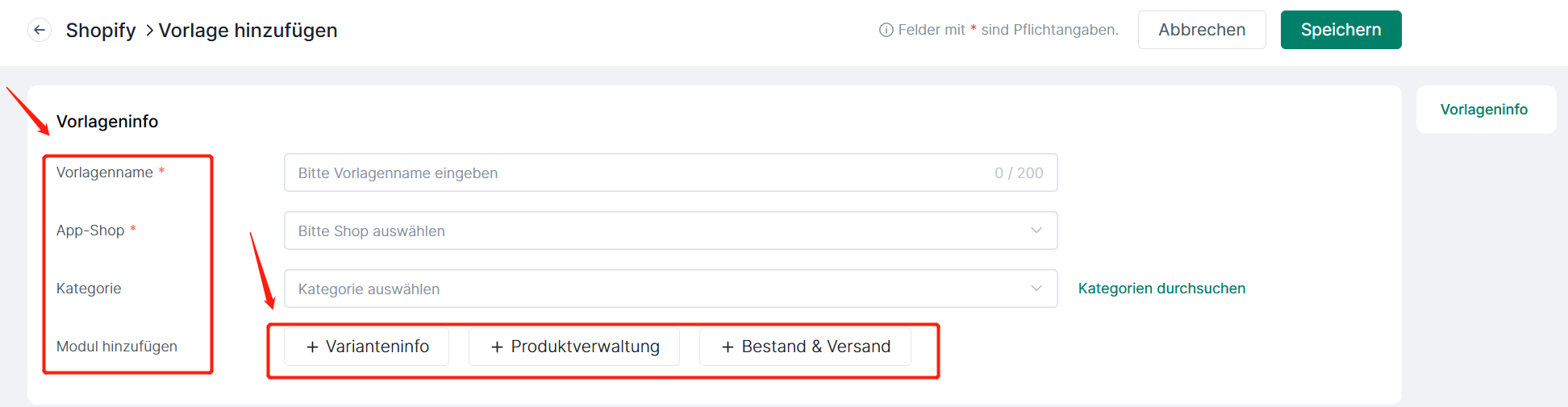Open the Bitte Shop auswählen combo box

pos(670,230)
